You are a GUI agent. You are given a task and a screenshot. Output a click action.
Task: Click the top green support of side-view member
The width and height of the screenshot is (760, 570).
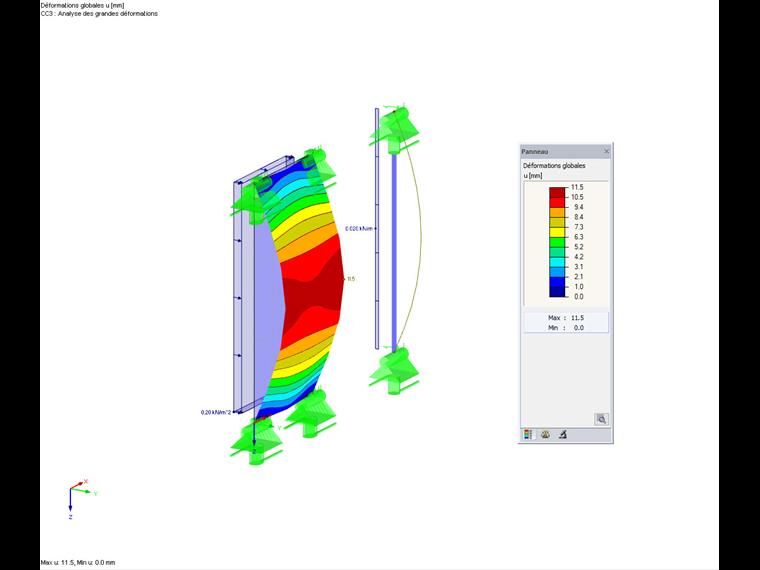(x=395, y=128)
